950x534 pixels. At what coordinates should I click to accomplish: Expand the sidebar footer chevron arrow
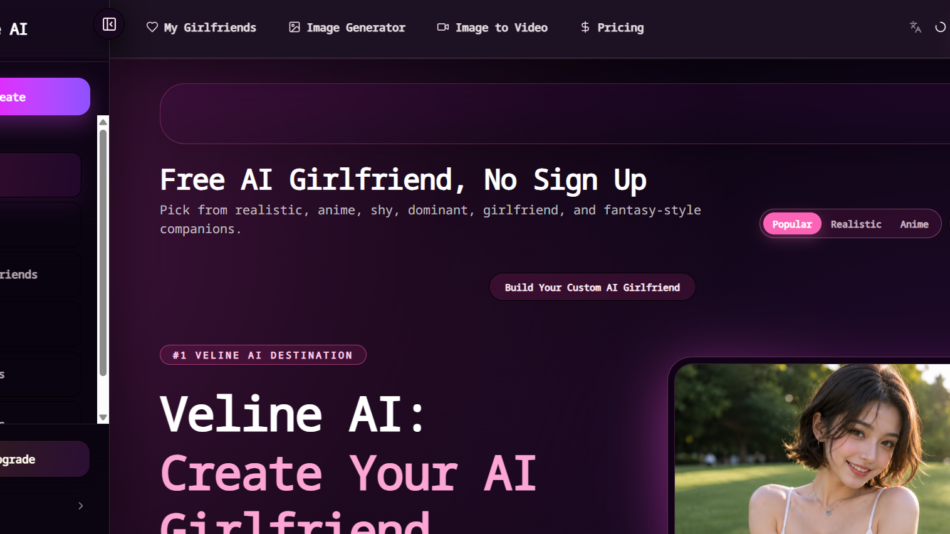tap(81, 506)
